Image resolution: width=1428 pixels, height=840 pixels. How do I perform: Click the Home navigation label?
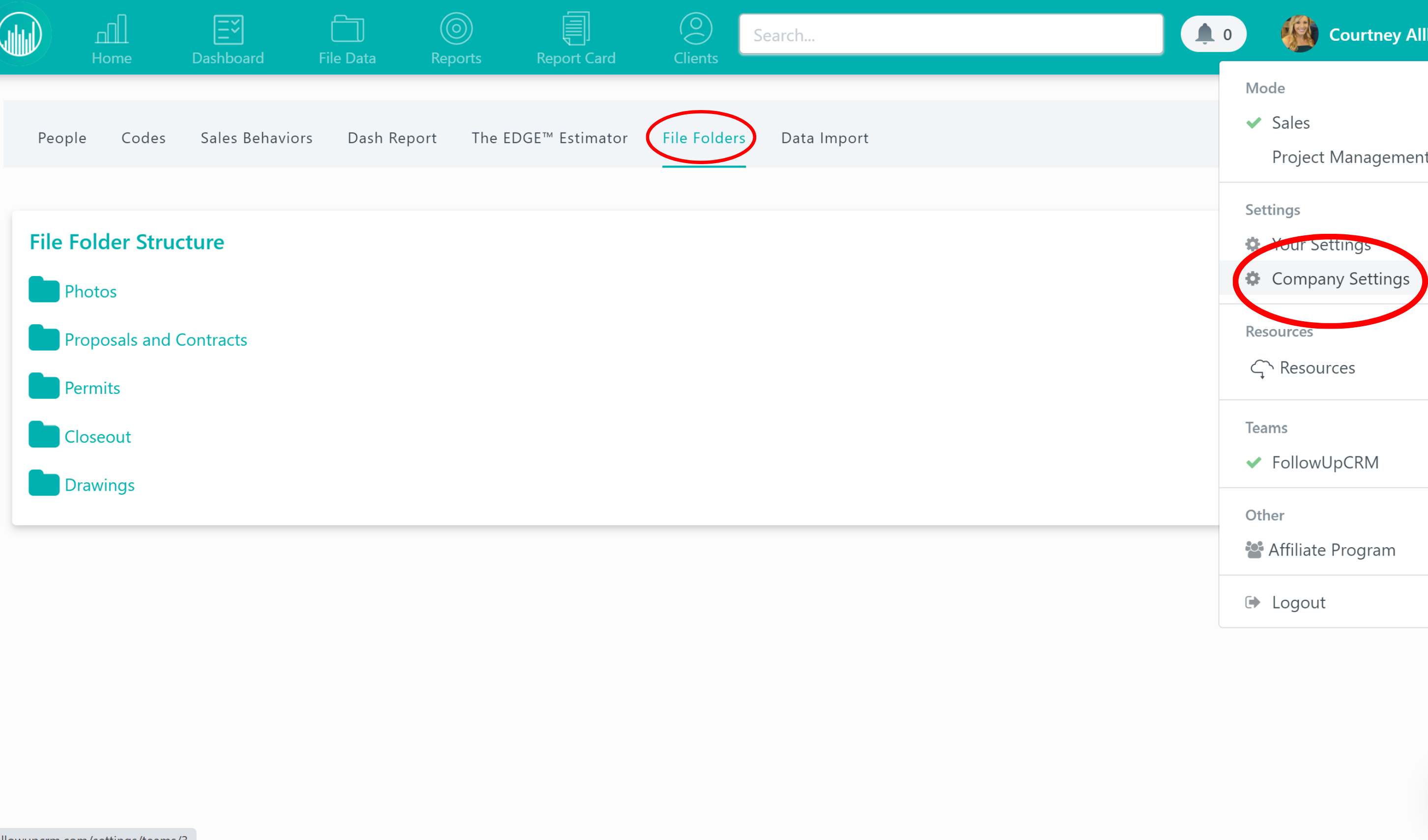112,58
